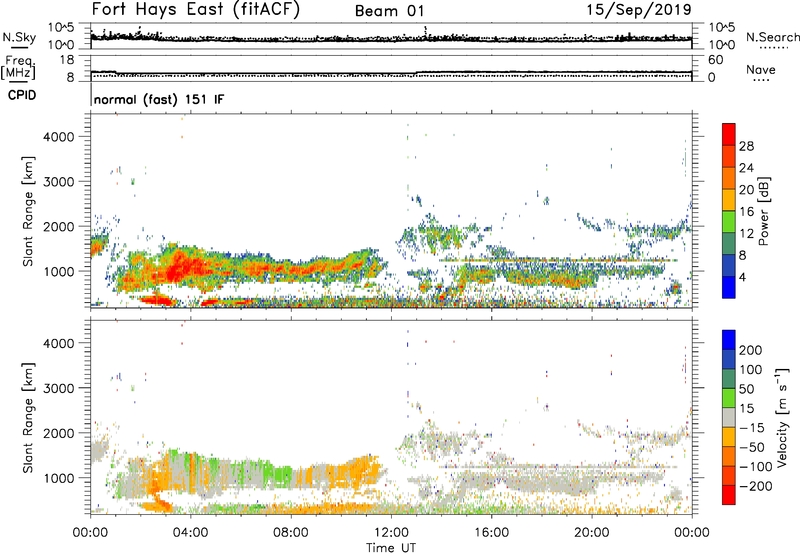
Task: Click the "Slant Range [km]" label of Power panel
Action: [28, 211]
